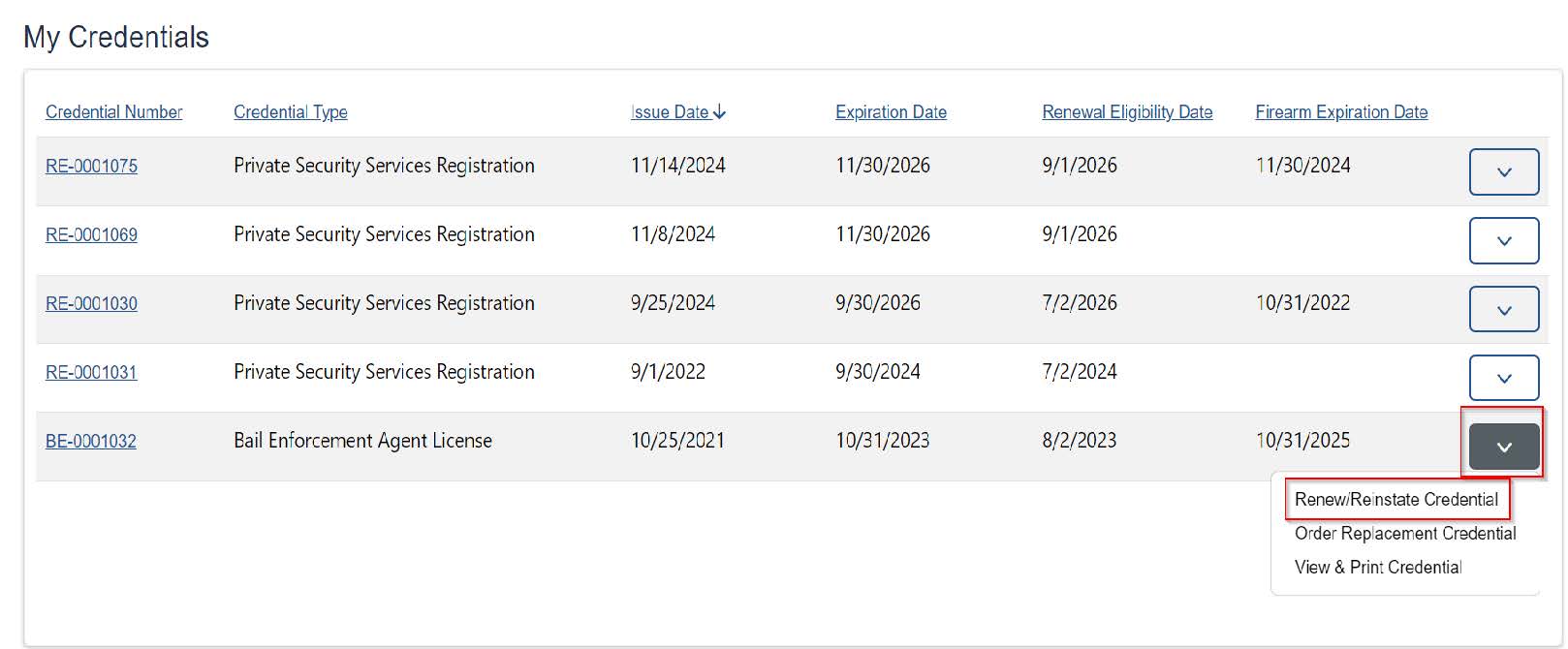The image size is (1568, 649).
Task: Select Renew/Reinstate Credential menu option
Action: click(1396, 500)
